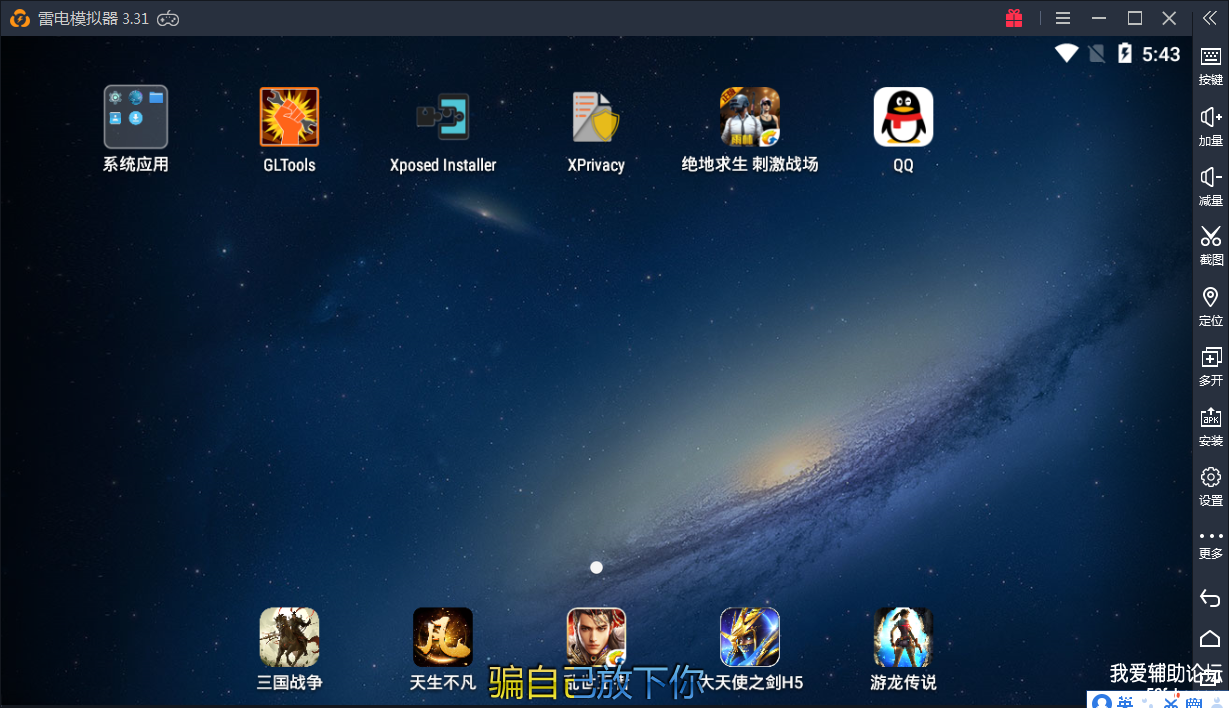This screenshot has width=1229, height=708.
Task: Open the 系统应用 folder
Action: (136, 118)
